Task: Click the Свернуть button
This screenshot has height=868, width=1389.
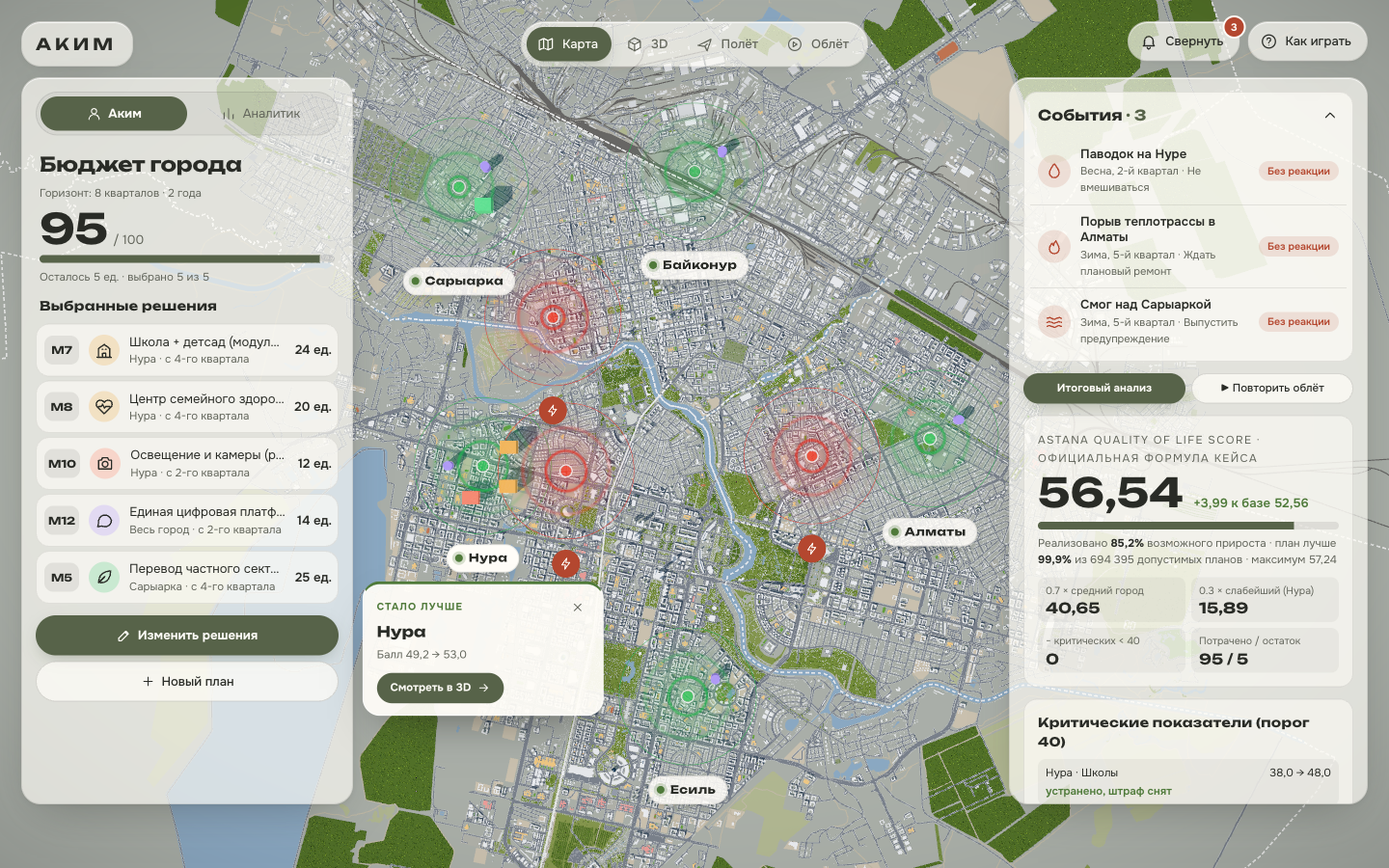Action: coord(1184,41)
